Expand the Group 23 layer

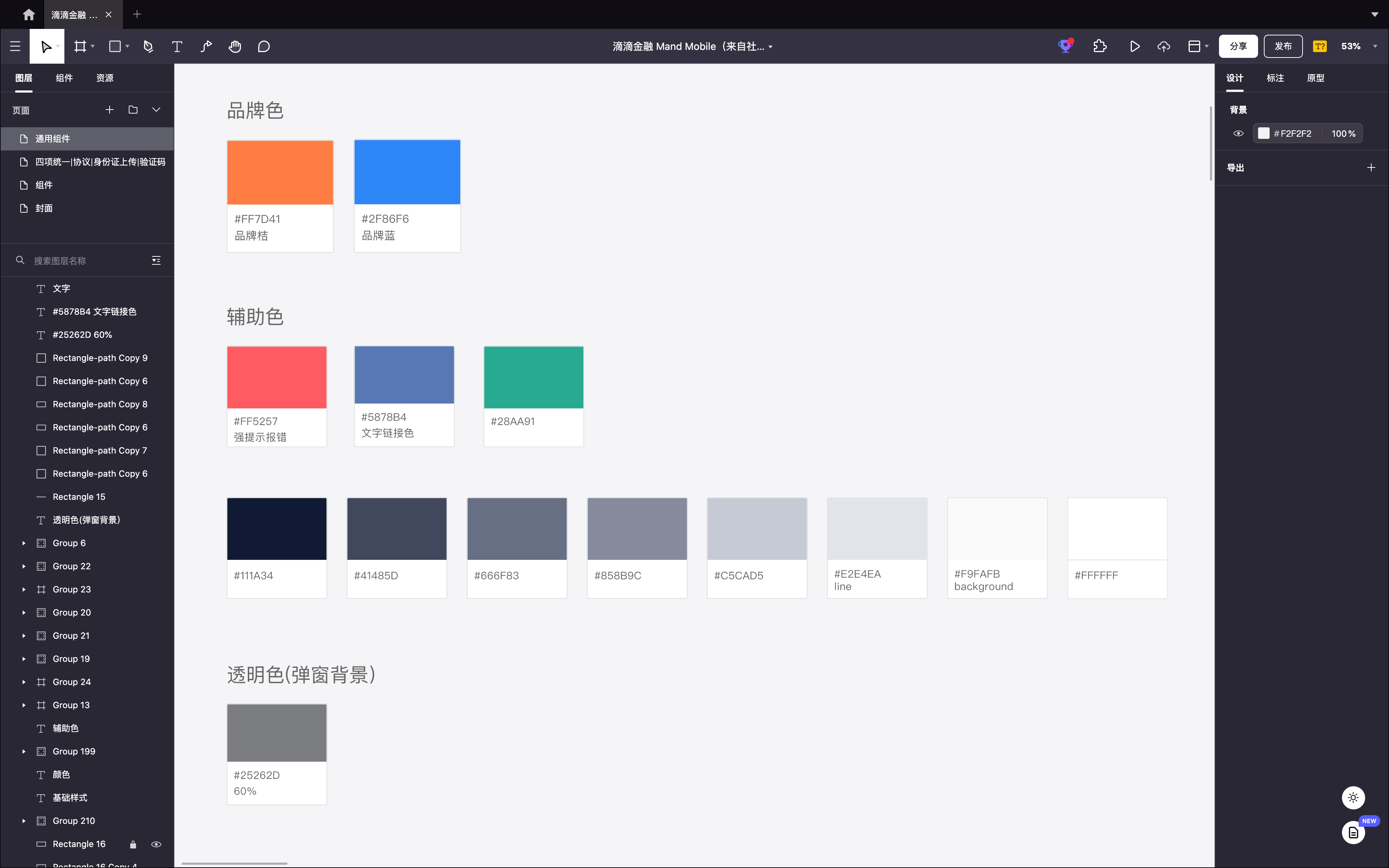tap(24, 590)
